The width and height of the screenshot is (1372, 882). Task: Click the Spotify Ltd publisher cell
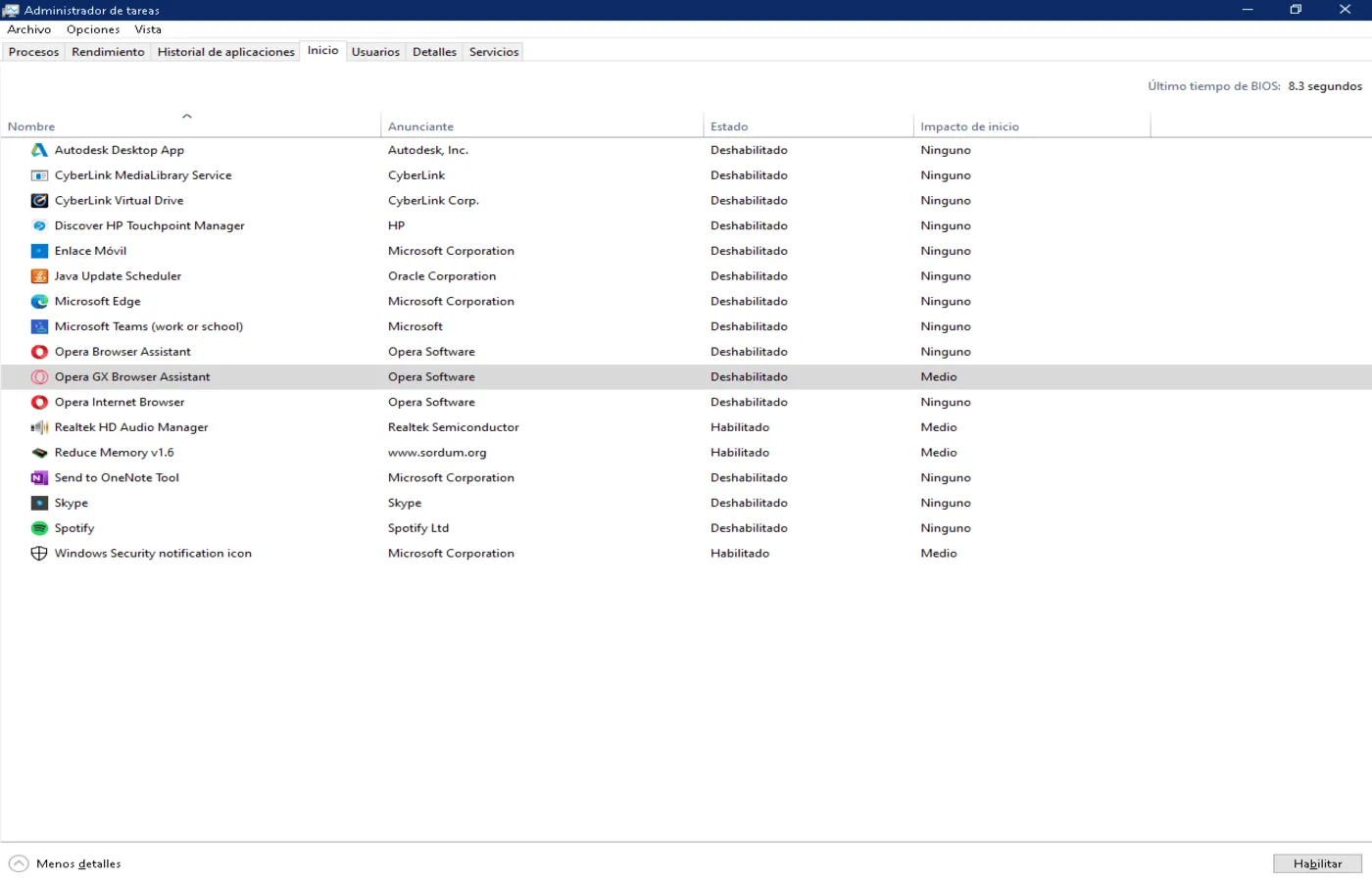[418, 528]
